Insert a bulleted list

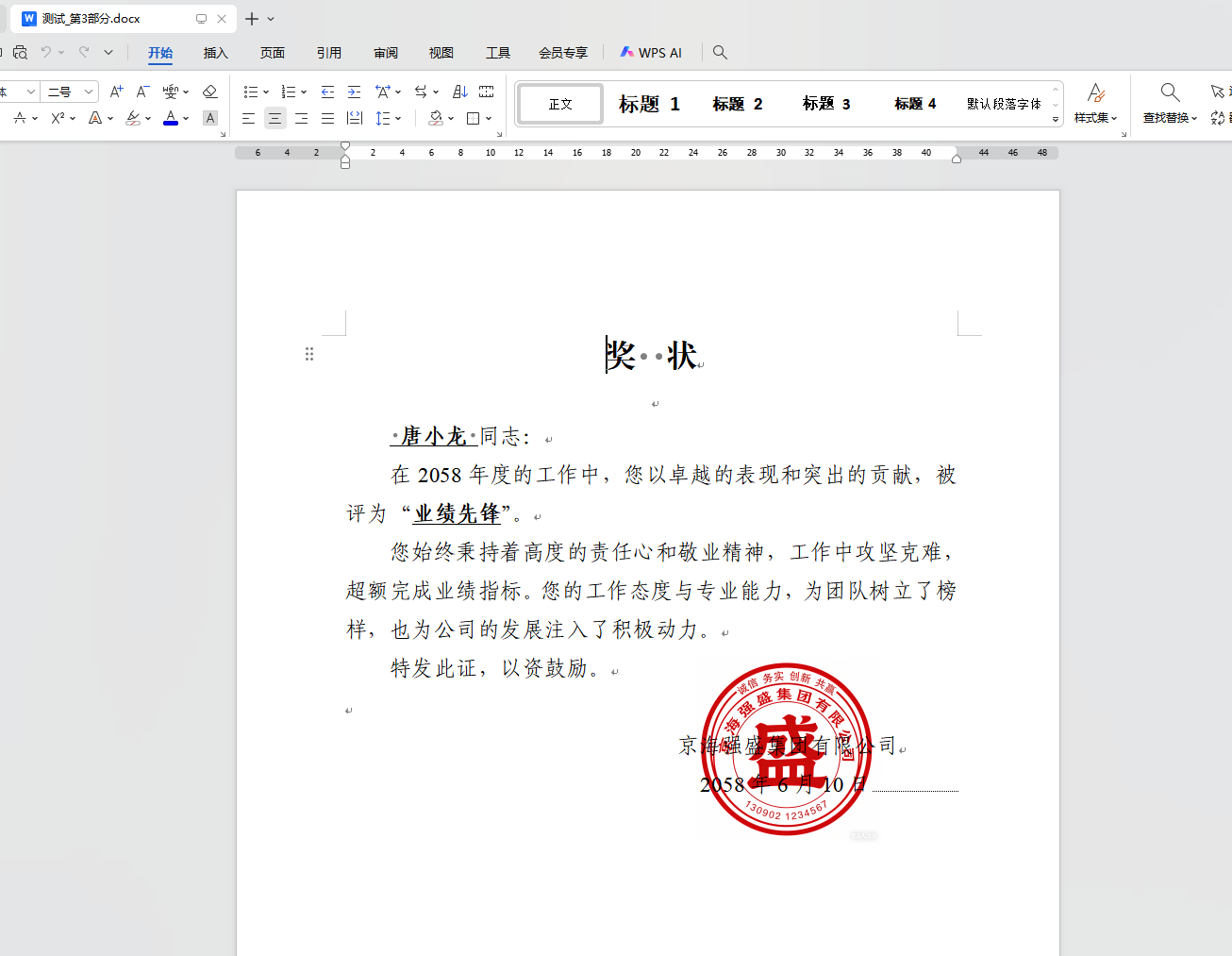tap(251, 92)
